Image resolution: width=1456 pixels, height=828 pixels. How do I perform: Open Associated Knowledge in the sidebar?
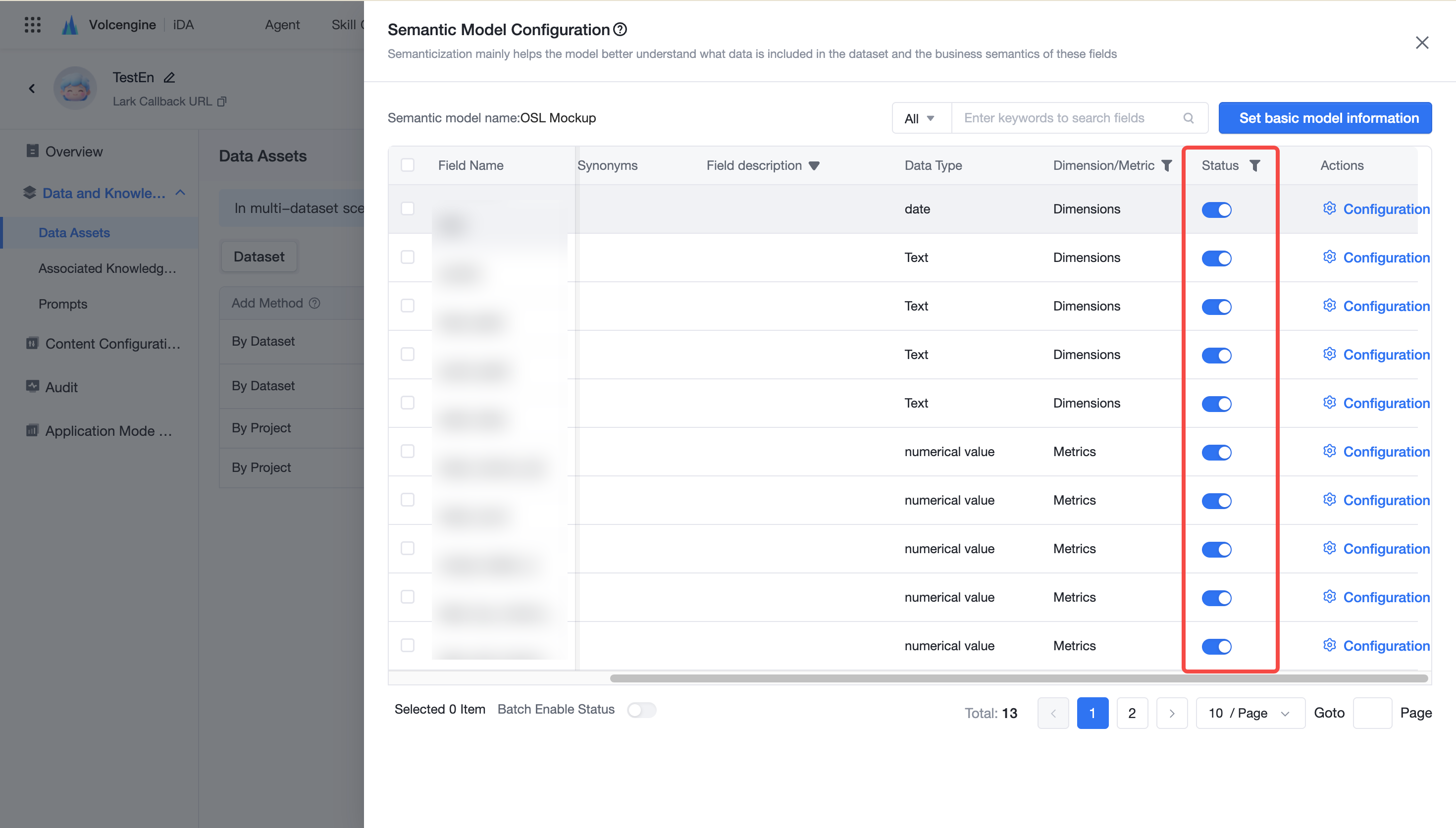pyautogui.click(x=107, y=268)
